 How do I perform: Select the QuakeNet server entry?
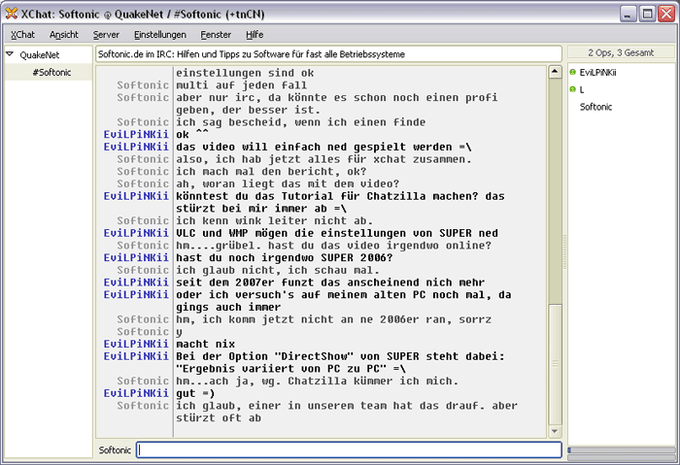pyautogui.click(x=39, y=55)
